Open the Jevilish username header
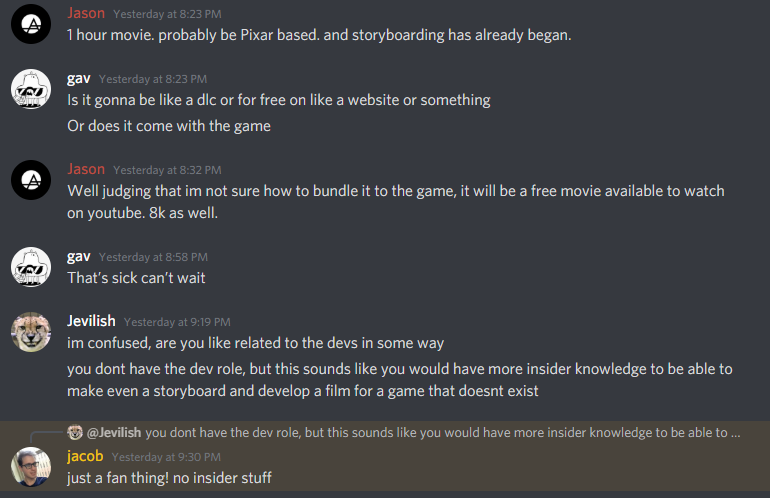Screen dimensions: 770x498 tap(91, 321)
